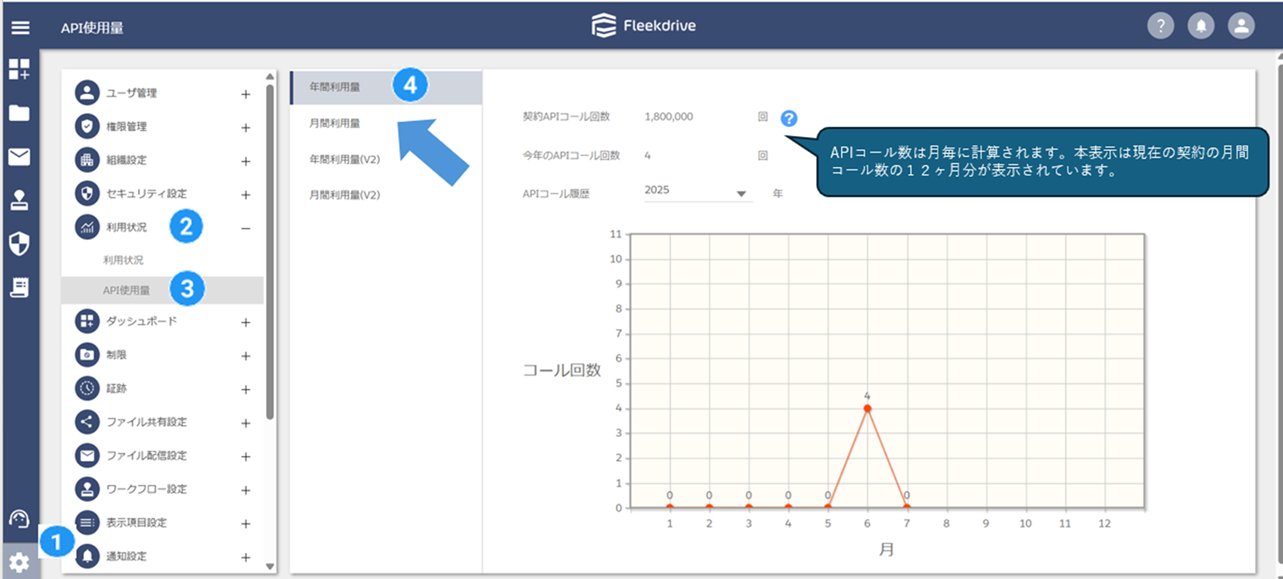Expand 権限管理 with plus sign

coord(245,128)
